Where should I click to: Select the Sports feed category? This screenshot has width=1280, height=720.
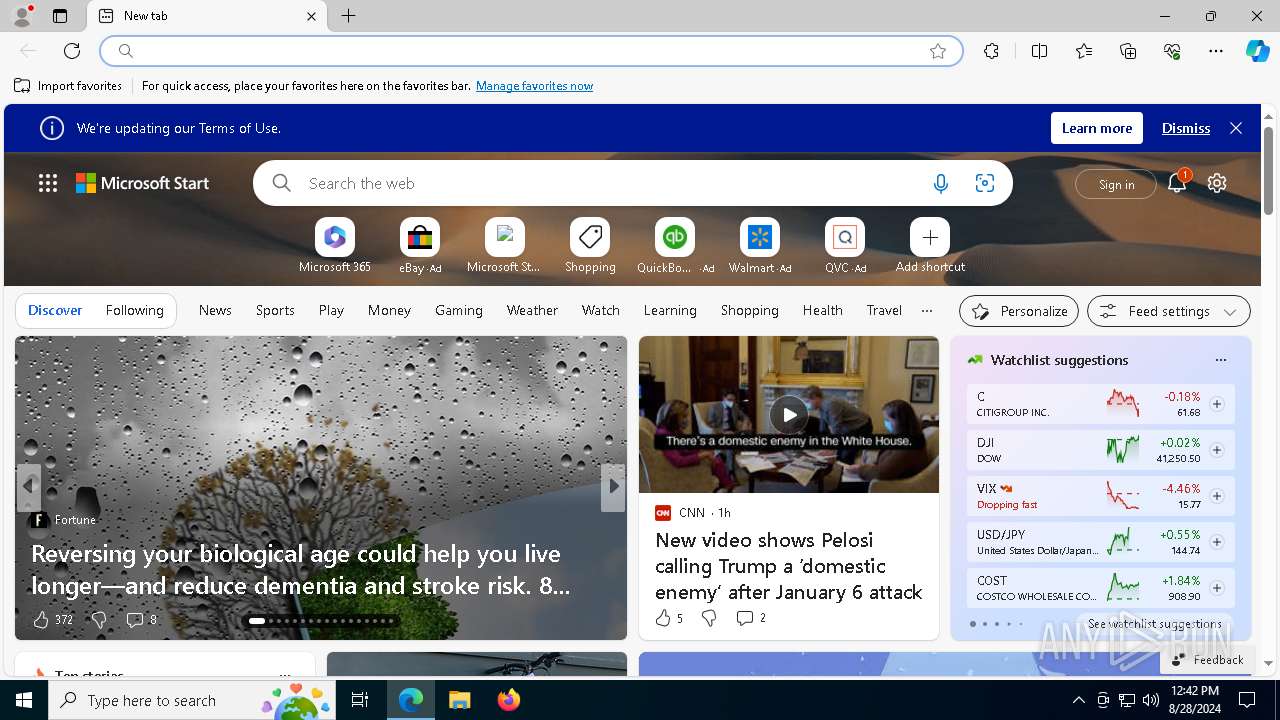[x=275, y=310]
